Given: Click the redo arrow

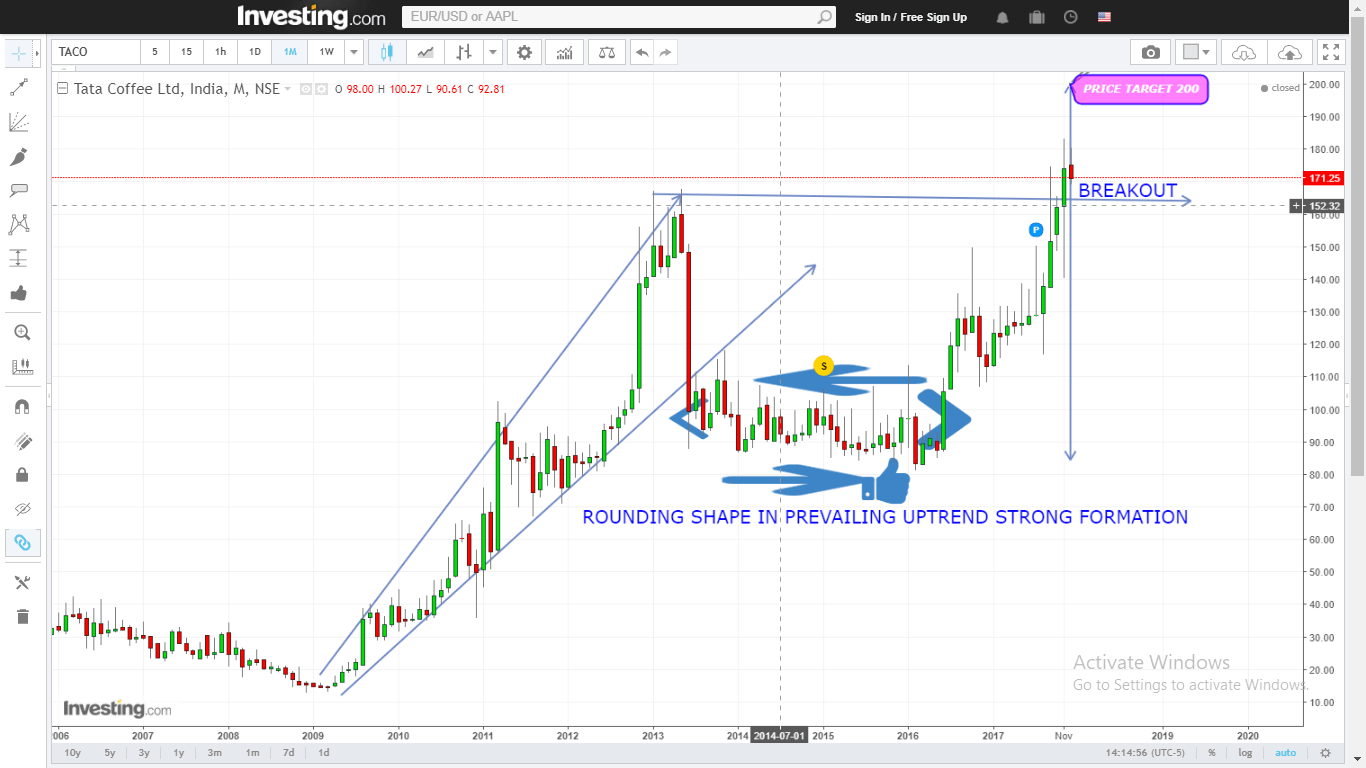Looking at the screenshot, I should [x=665, y=52].
